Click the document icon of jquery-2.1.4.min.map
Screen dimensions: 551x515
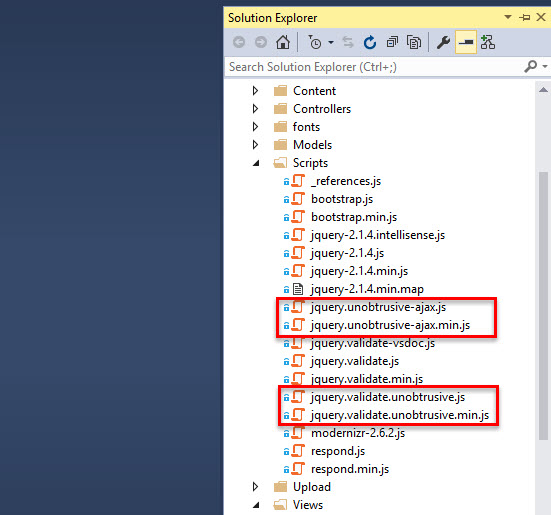coord(298,289)
